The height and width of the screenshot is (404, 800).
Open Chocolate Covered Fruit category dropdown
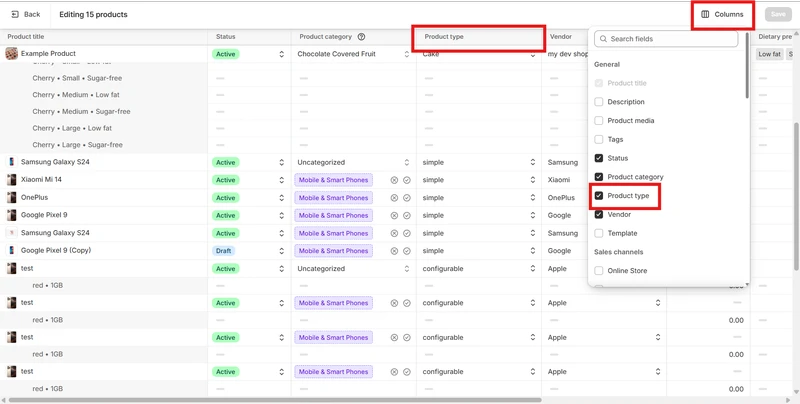point(407,54)
